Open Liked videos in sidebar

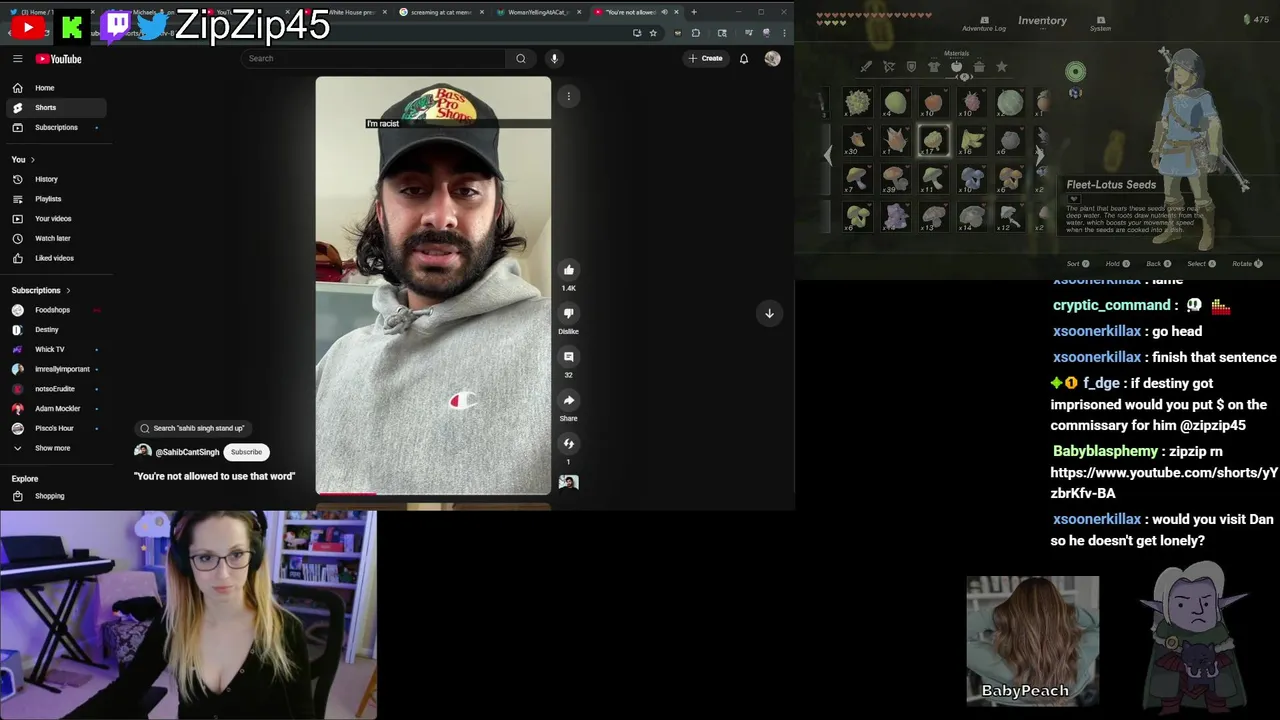click(56, 258)
